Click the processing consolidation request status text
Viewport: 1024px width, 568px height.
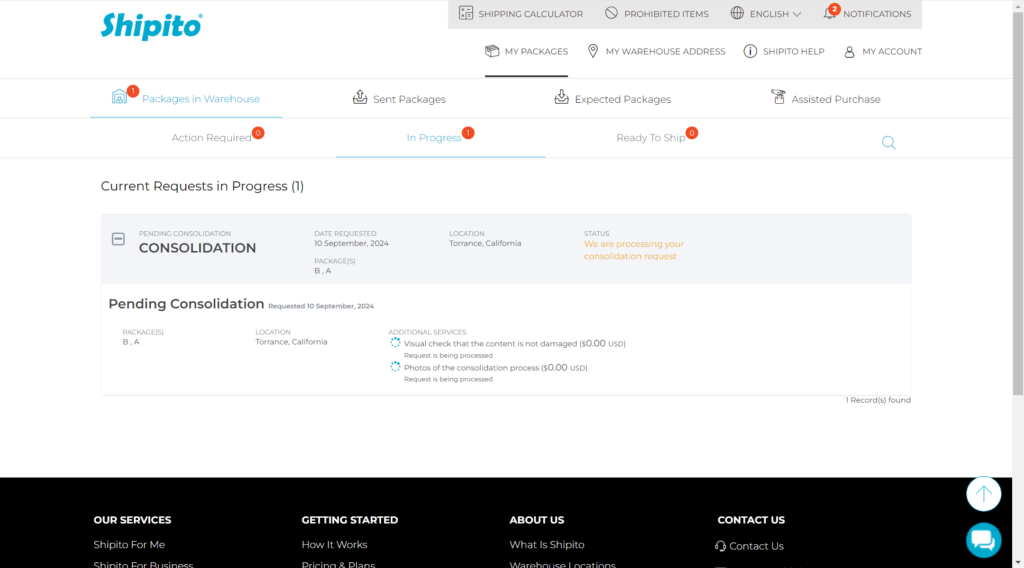click(633, 250)
